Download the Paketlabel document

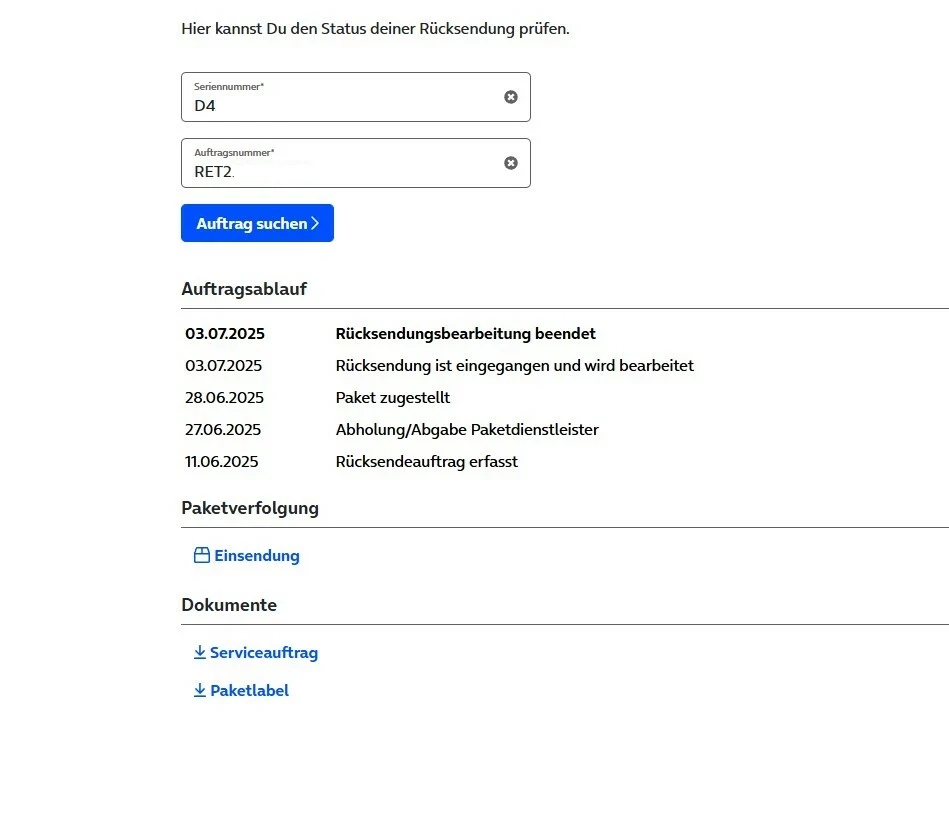click(249, 690)
